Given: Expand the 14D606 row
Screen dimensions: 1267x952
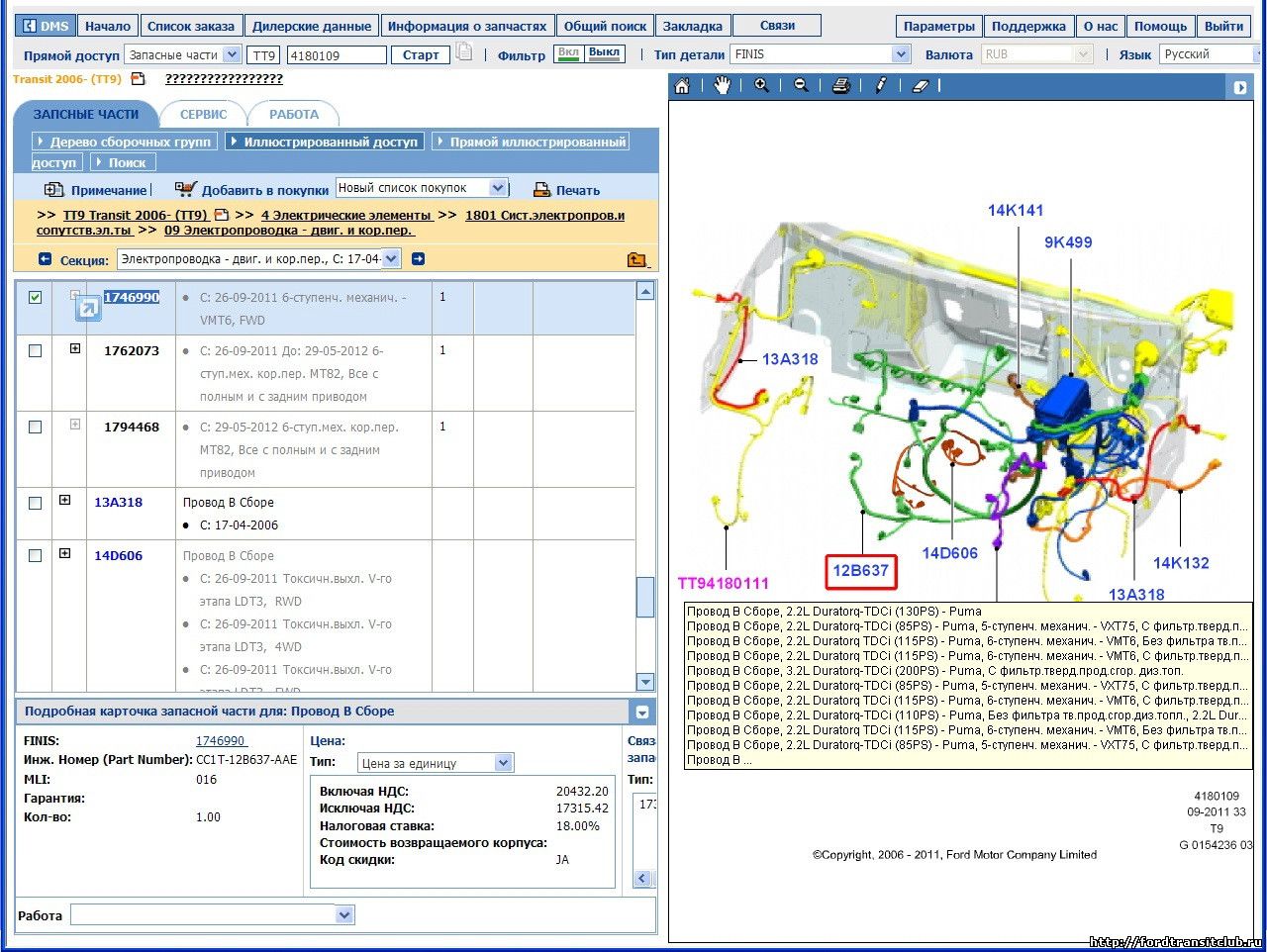Looking at the screenshot, I should 65,553.
